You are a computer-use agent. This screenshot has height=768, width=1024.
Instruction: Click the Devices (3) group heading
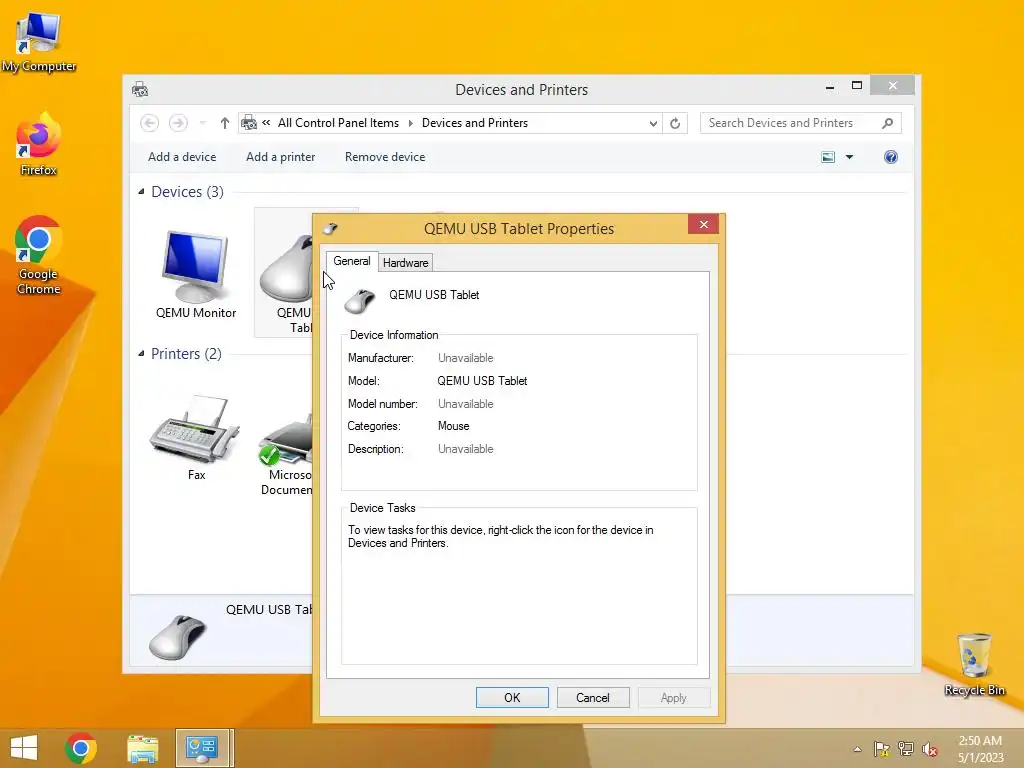point(187,191)
